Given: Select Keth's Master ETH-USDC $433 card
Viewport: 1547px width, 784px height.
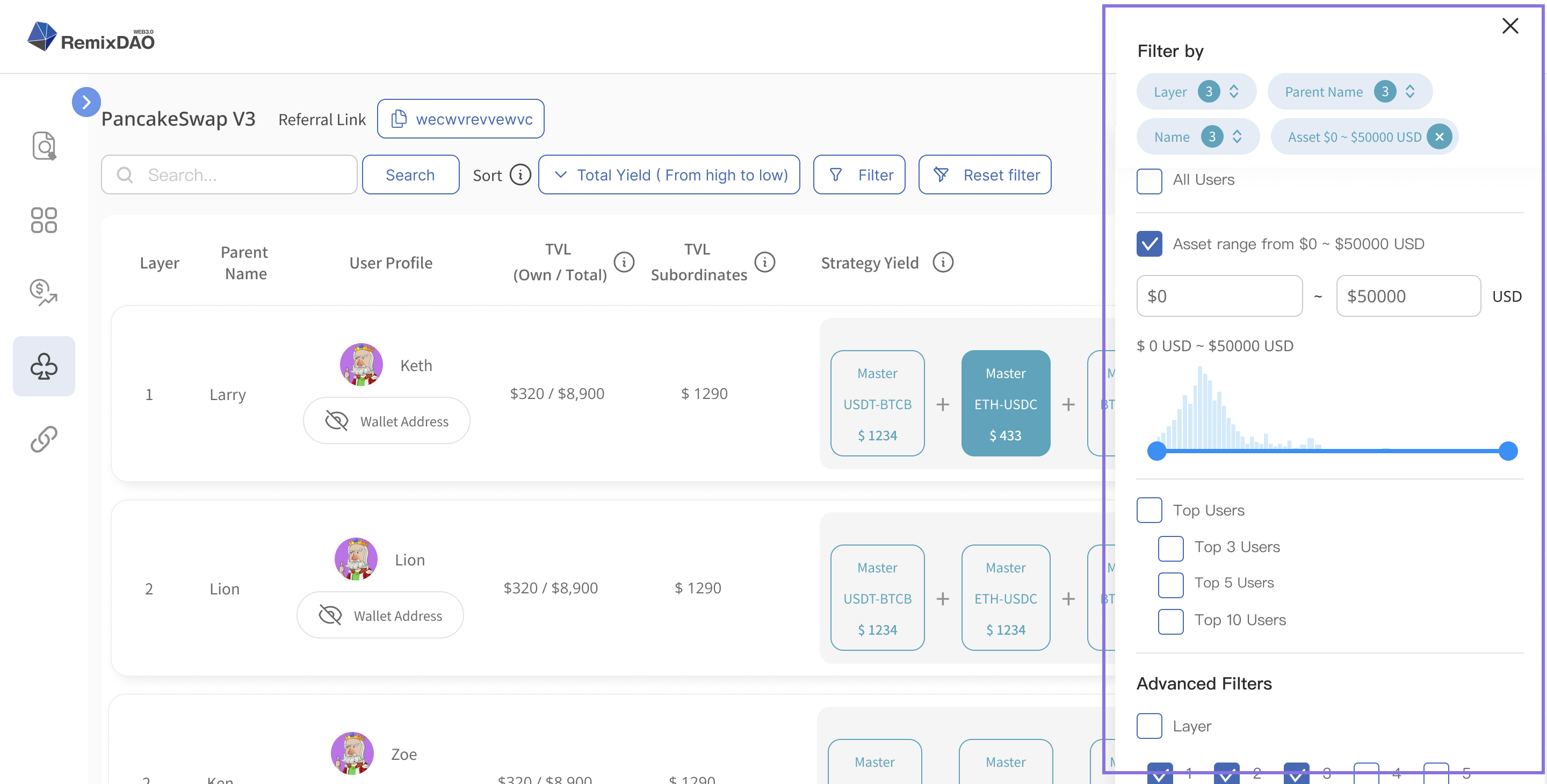Looking at the screenshot, I should click(1006, 403).
